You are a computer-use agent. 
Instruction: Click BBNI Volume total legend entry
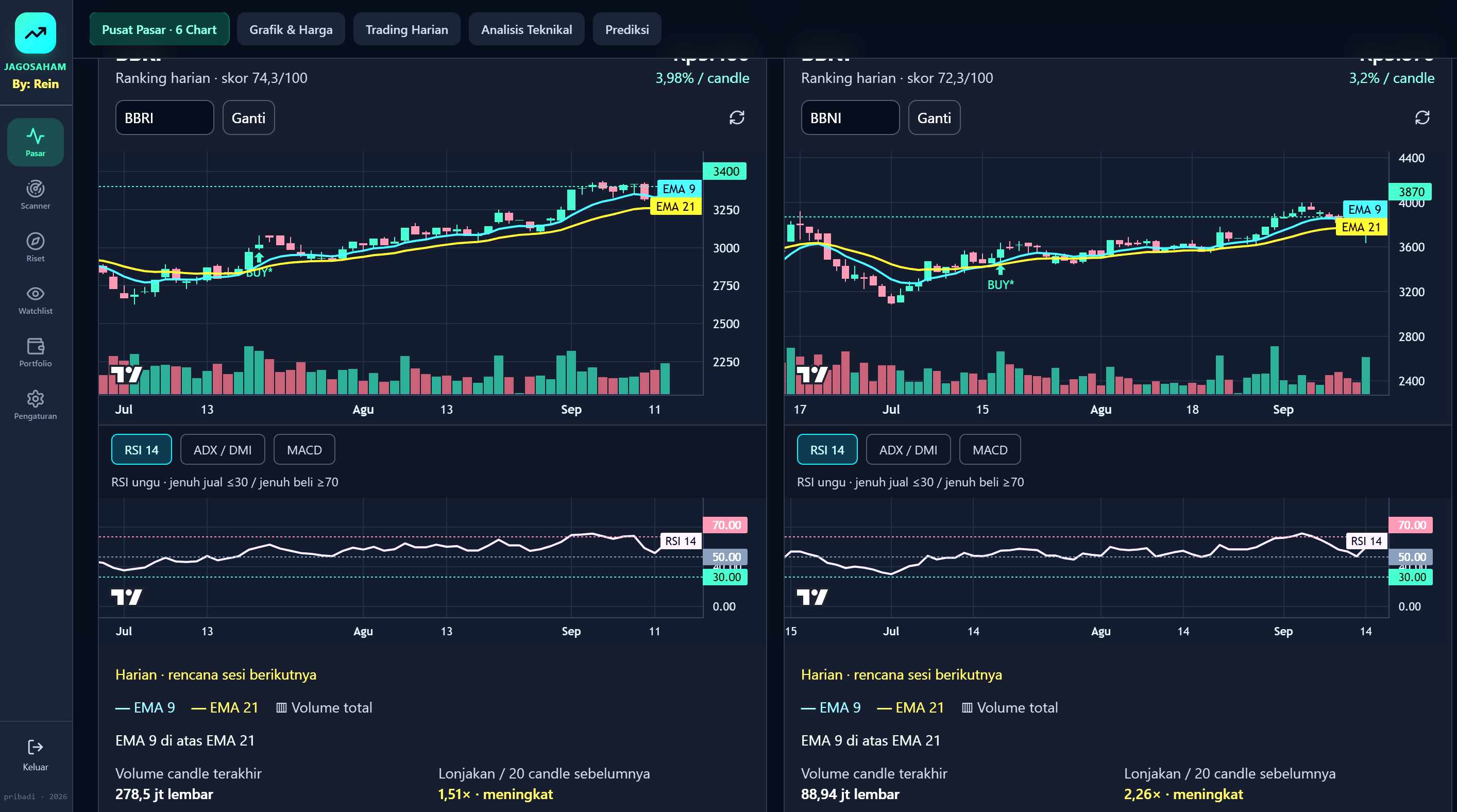pos(1010,707)
